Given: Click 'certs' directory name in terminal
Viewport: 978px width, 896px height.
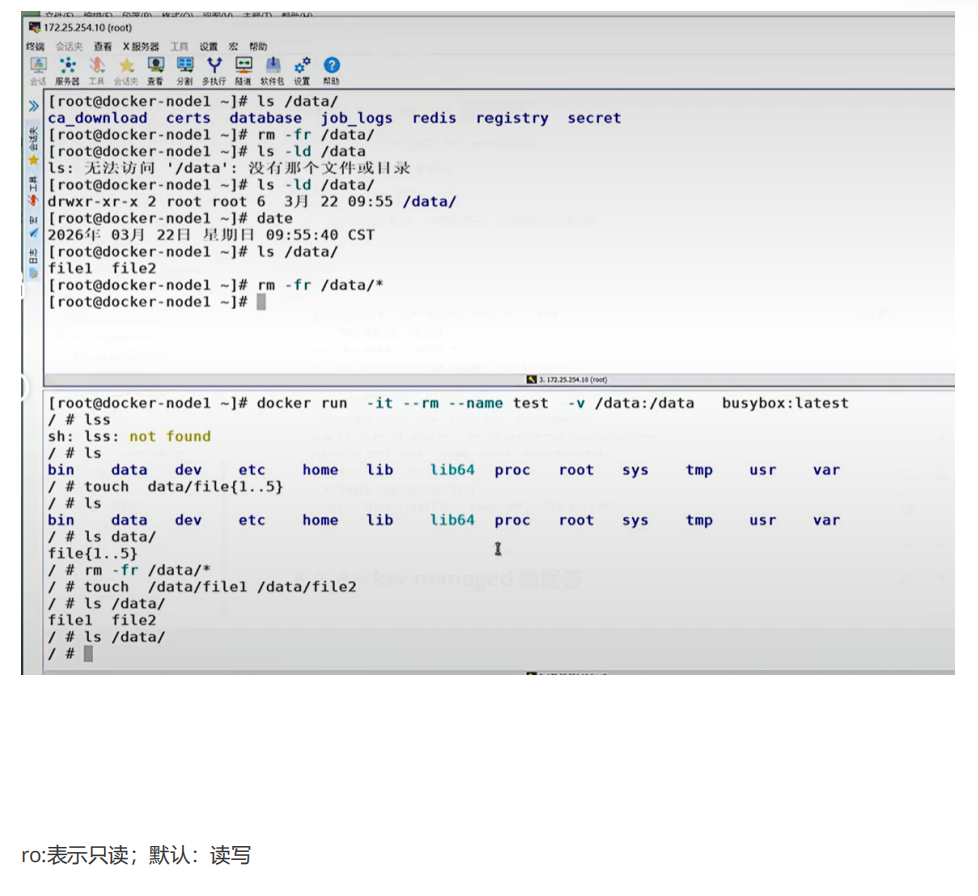Looking at the screenshot, I should point(188,118).
